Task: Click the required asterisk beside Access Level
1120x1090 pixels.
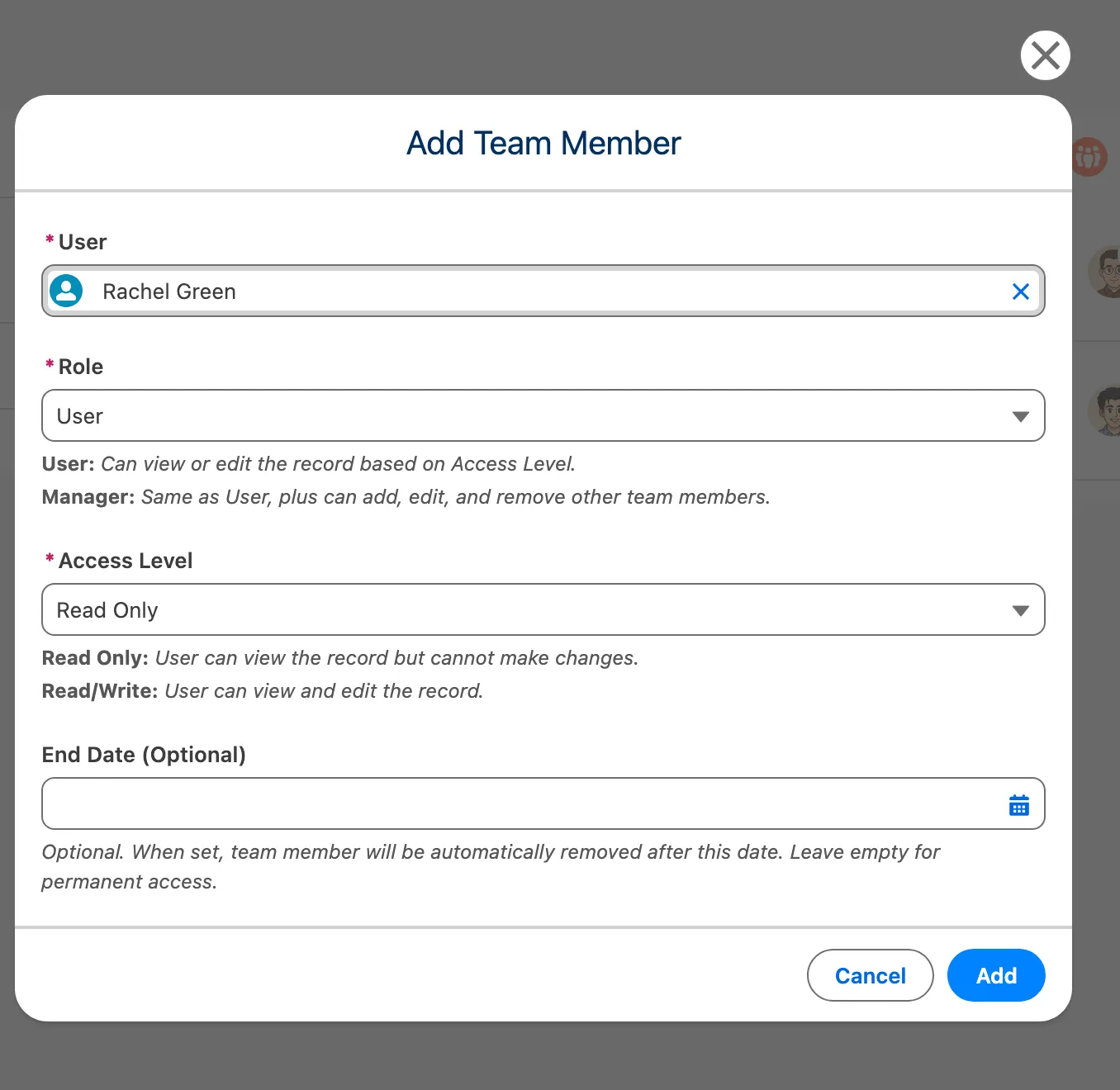Action: click(49, 560)
